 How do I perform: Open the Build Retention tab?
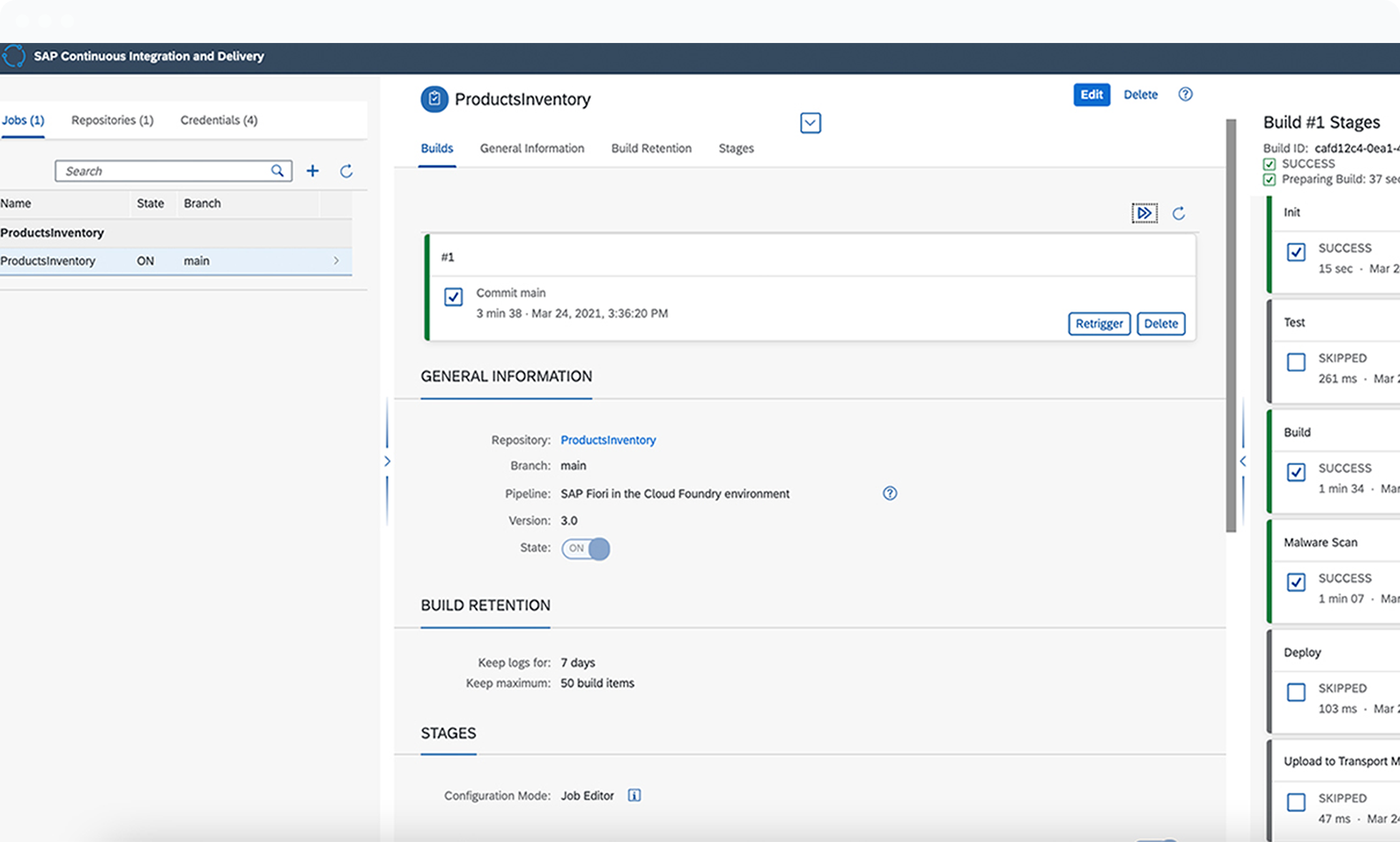tap(651, 148)
